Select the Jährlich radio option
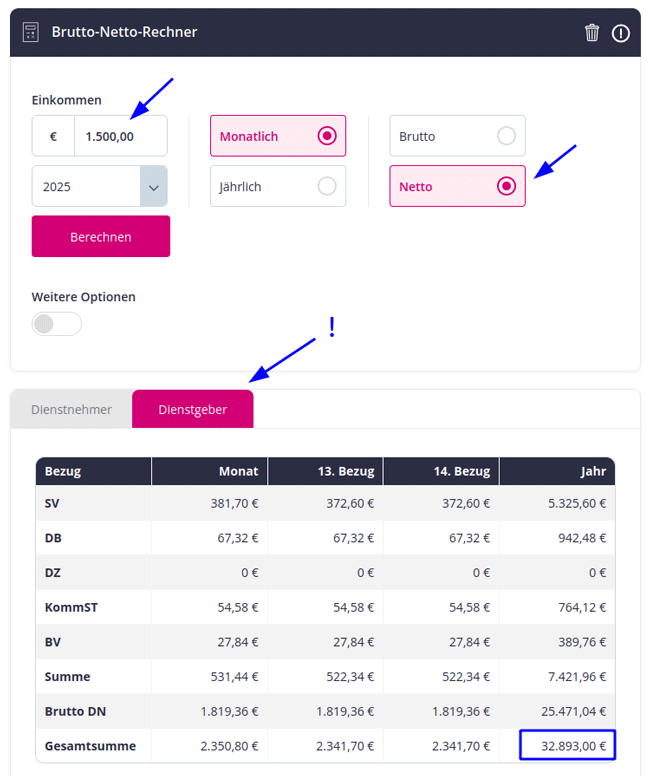The width and height of the screenshot is (650, 776). click(278, 186)
